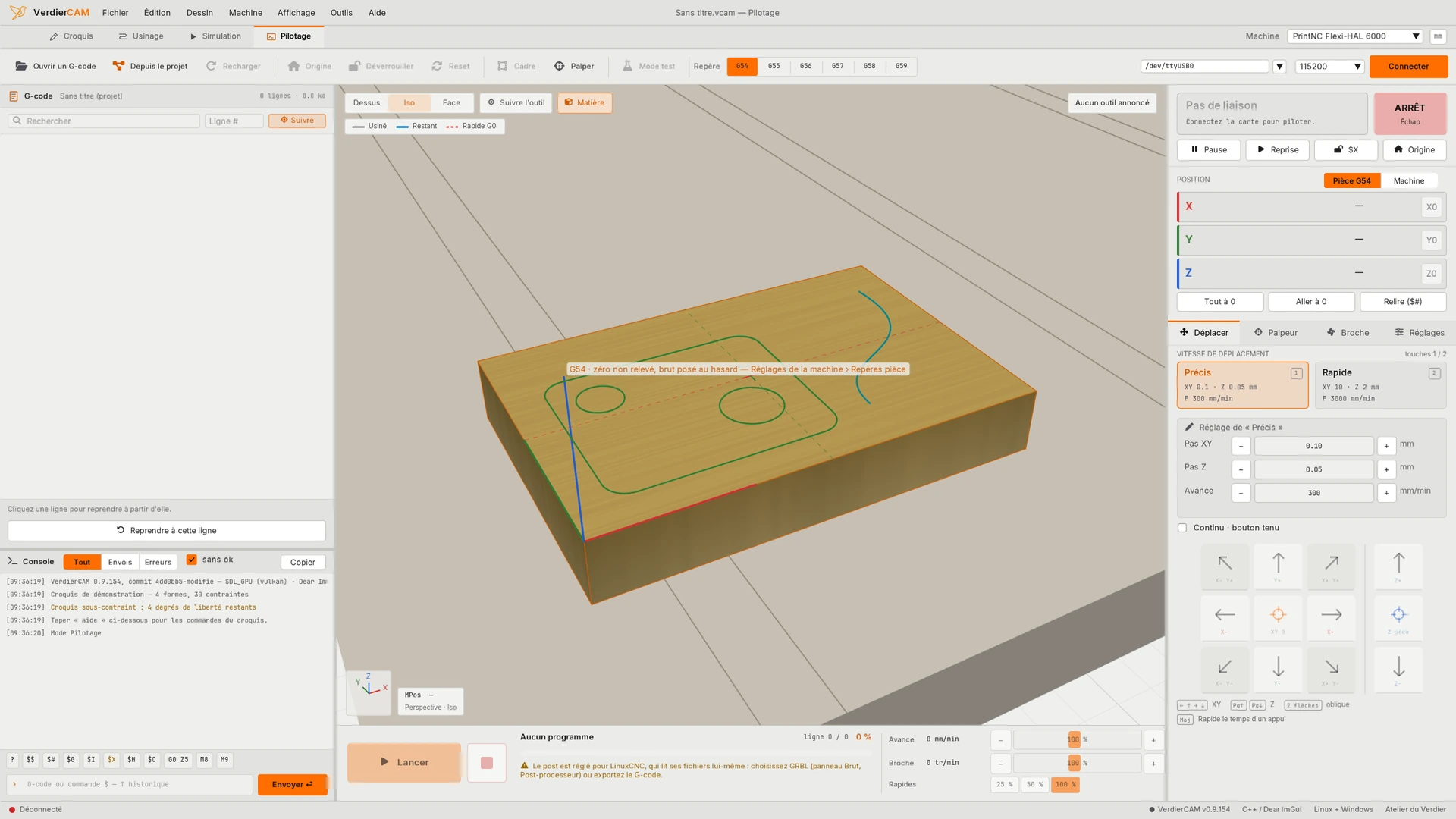Click the Palper probe icon
Screen dimensions: 1456x819
pos(559,66)
